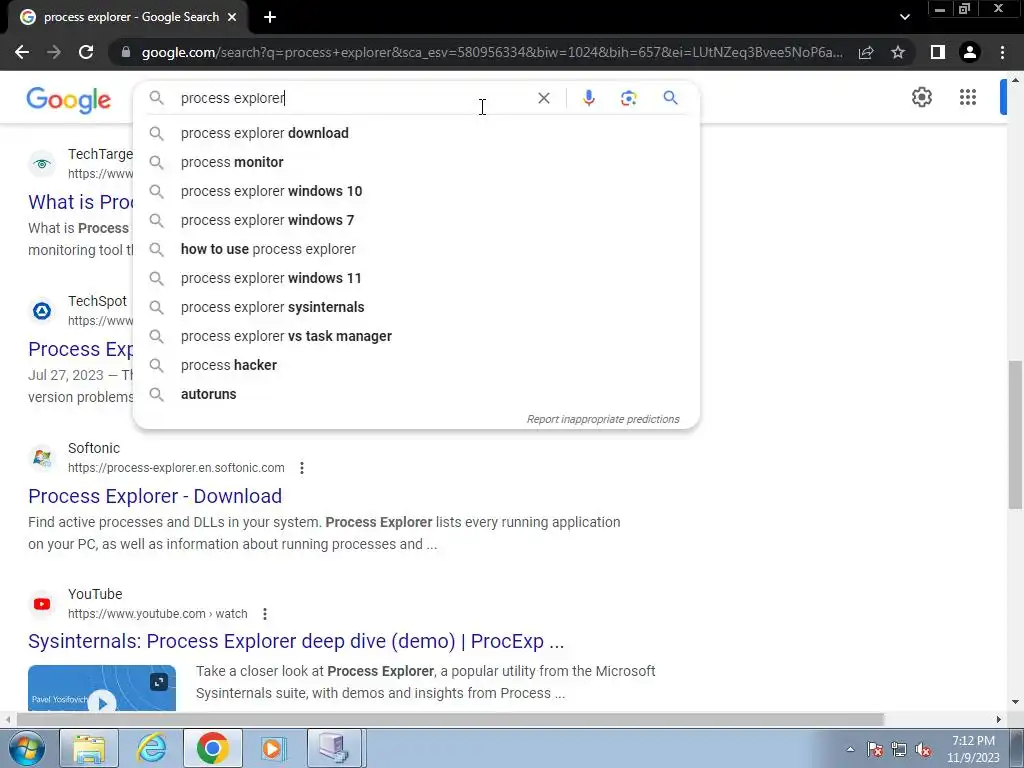Open the Chrome side panel
Image resolution: width=1024 pixels, height=768 pixels.
coord(938,52)
